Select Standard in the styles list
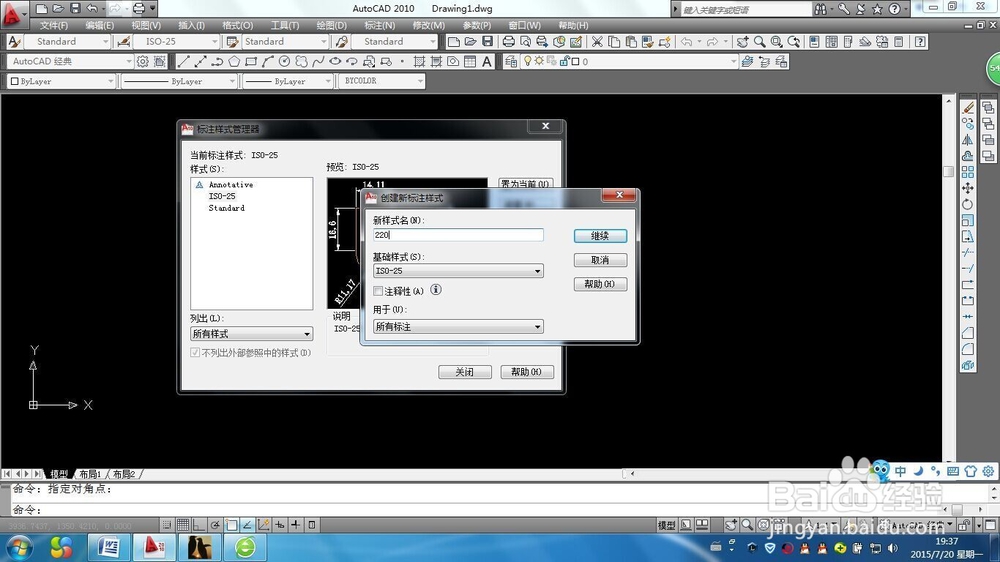Image resolution: width=1000 pixels, height=562 pixels. pos(226,208)
